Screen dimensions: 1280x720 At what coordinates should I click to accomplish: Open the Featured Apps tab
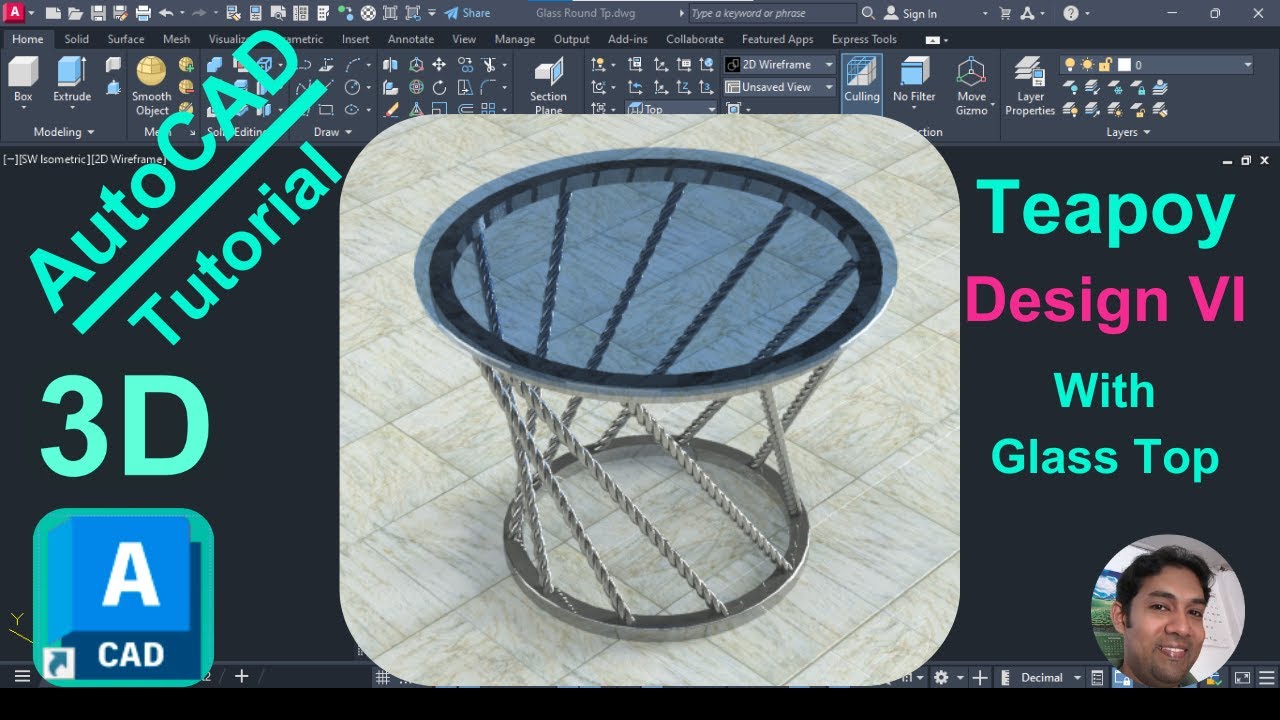pyautogui.click(x=777, y=39)
